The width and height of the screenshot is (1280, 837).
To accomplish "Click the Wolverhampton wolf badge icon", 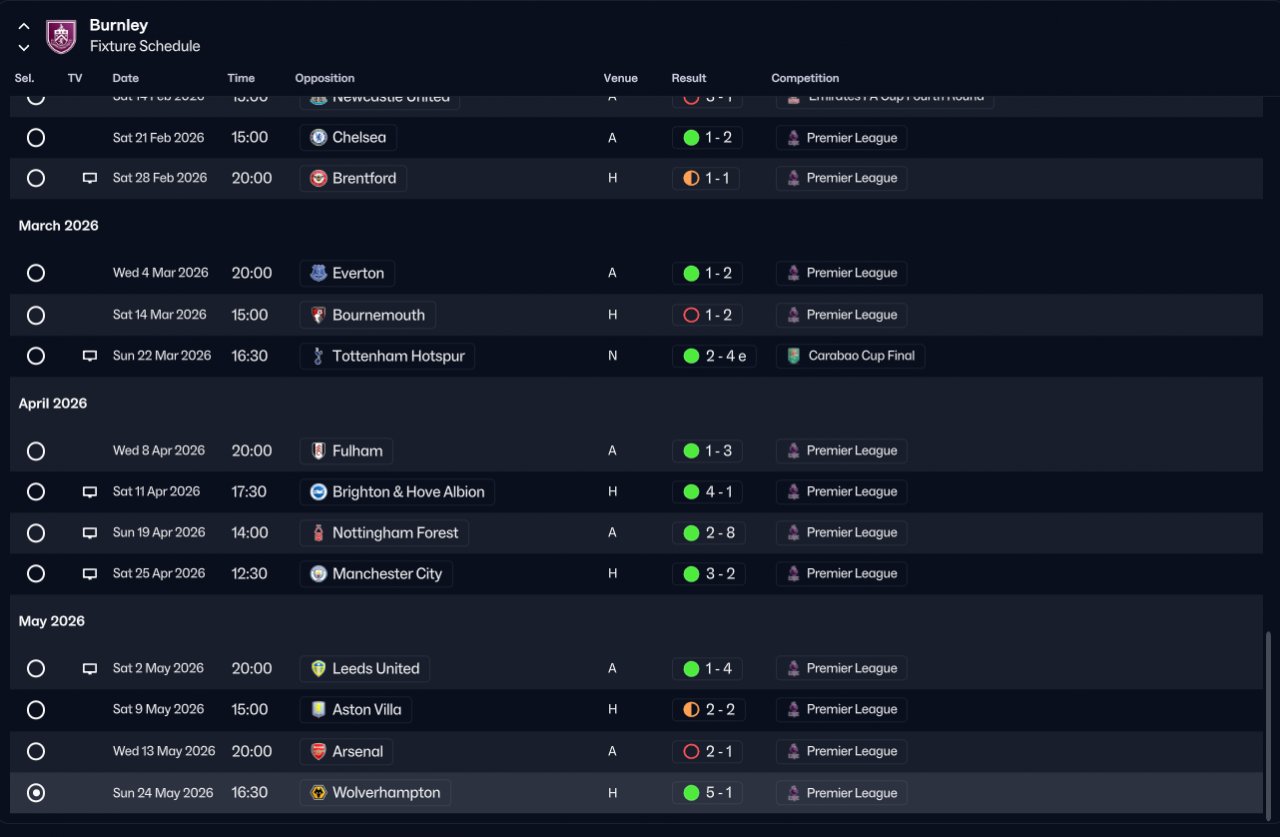I will pyautogui.click(x=318, y=793).
